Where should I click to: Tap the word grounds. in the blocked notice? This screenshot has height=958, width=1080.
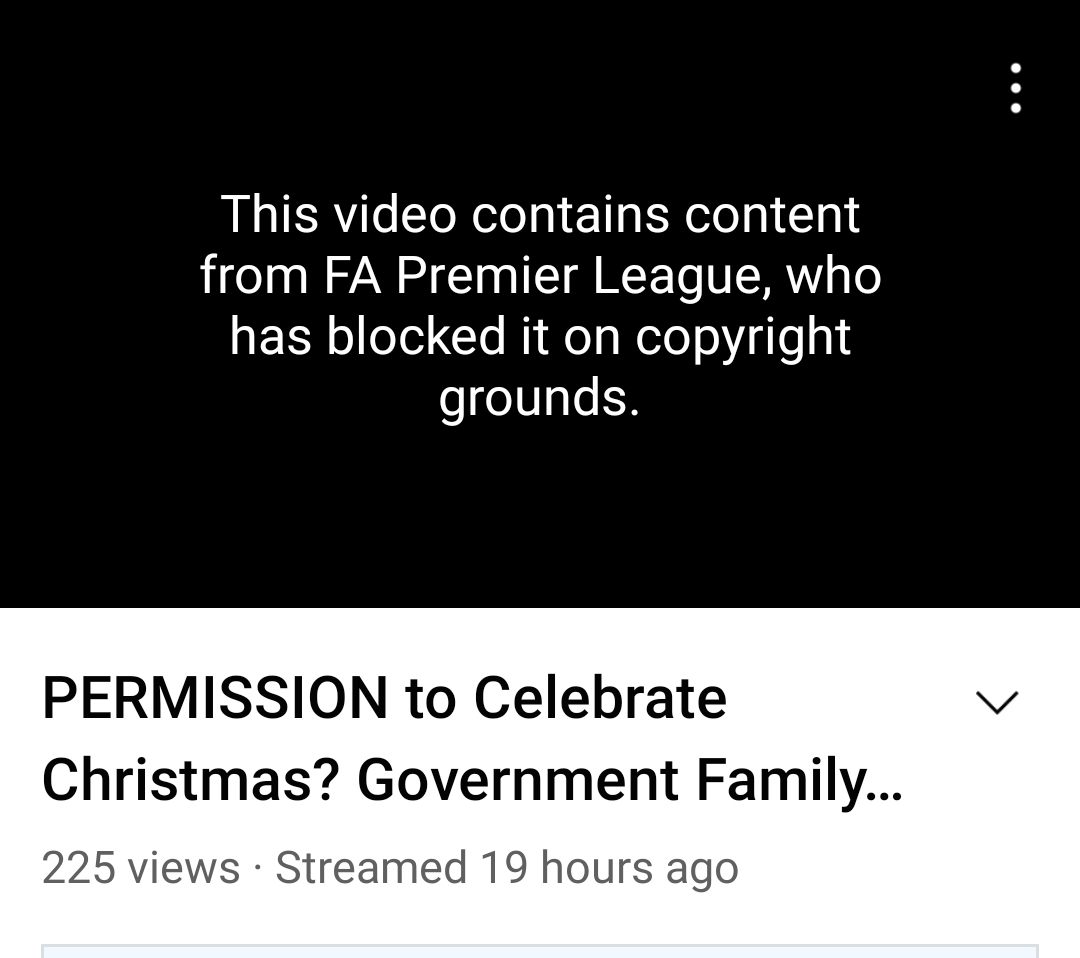tap(540, 397)
